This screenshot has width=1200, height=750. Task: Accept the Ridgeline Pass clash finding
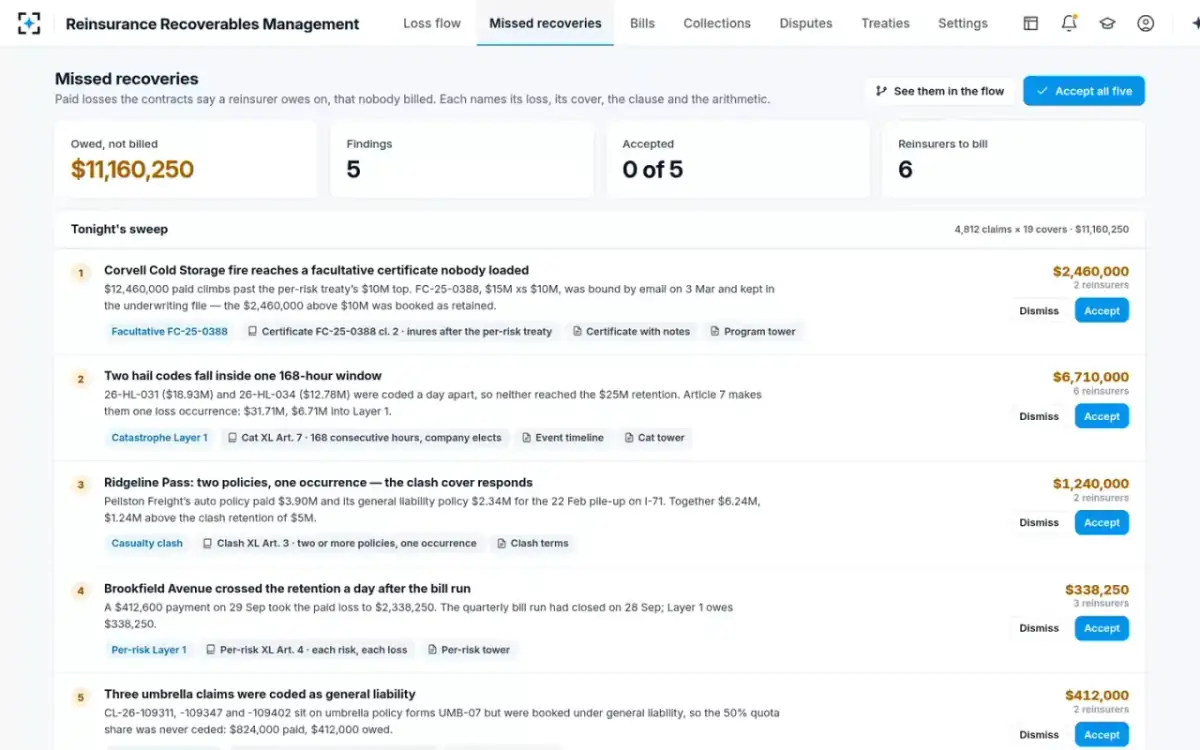pyautogui.click(x=1101, y=522)
